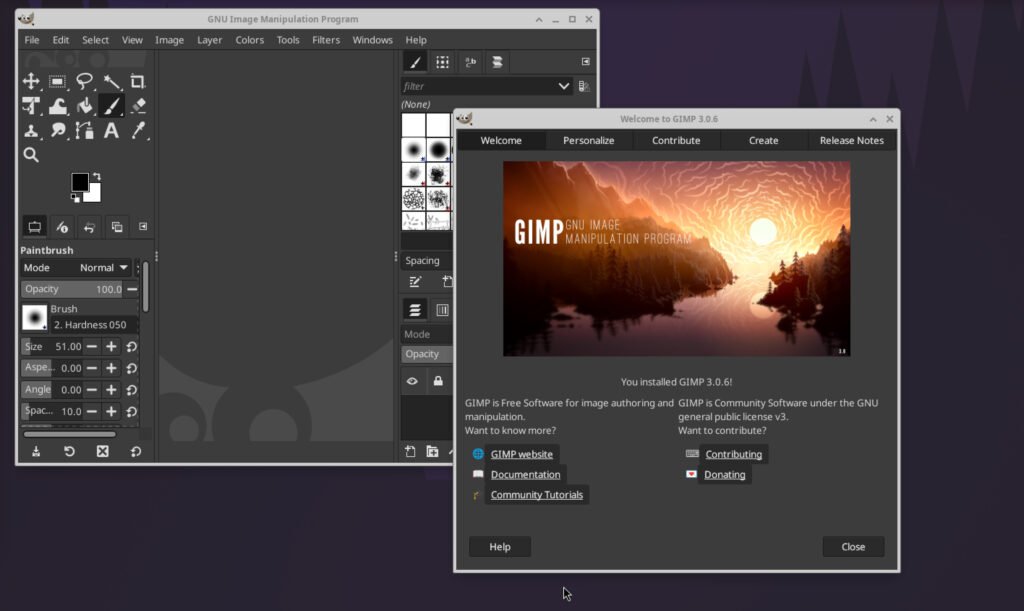Screen dimensions: 1024x611
Task: Open the Community Tutorials link
Action: [x=536, y=495]
